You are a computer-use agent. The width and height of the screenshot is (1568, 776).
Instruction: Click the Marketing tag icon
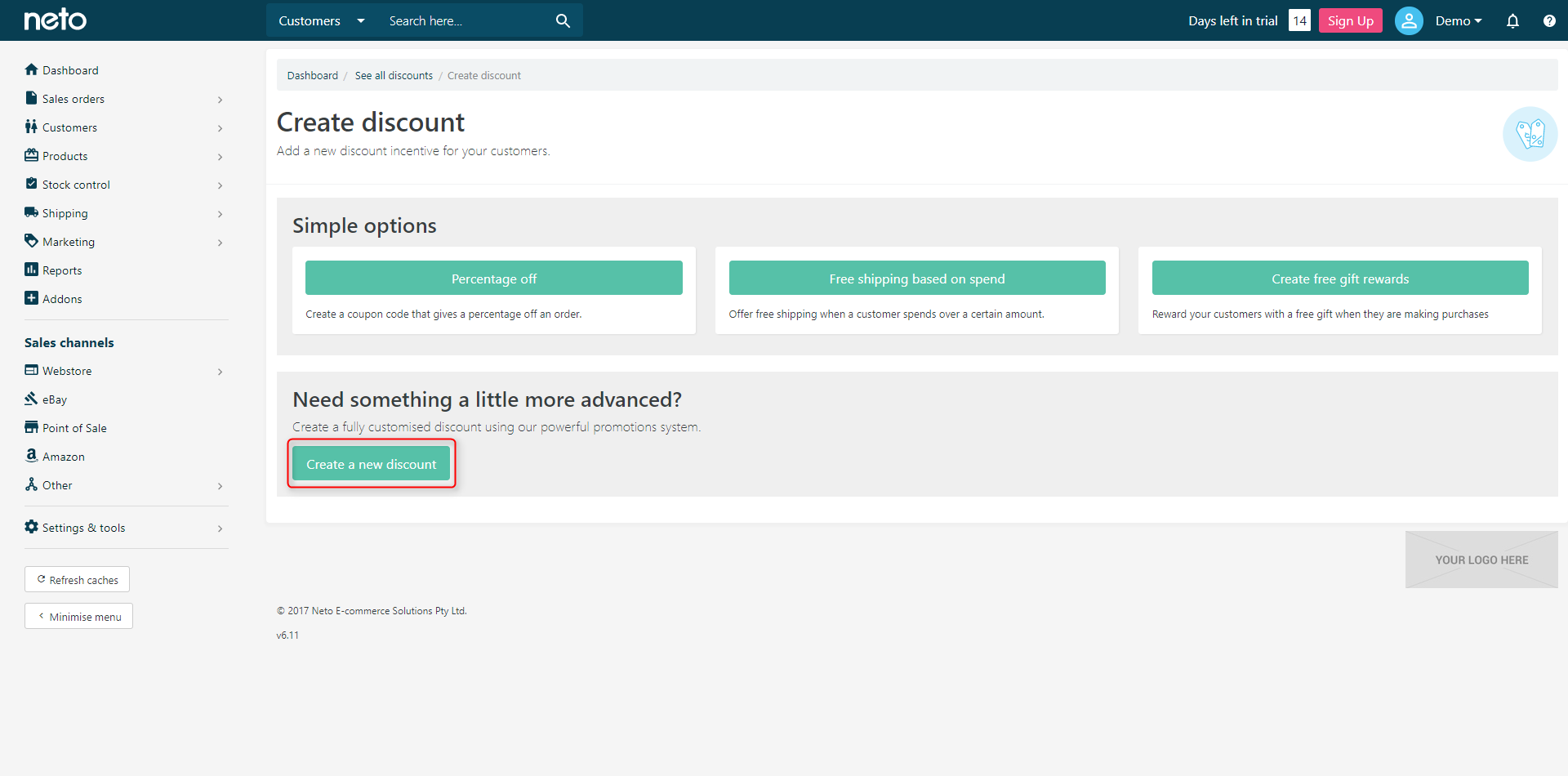[31, 241]
